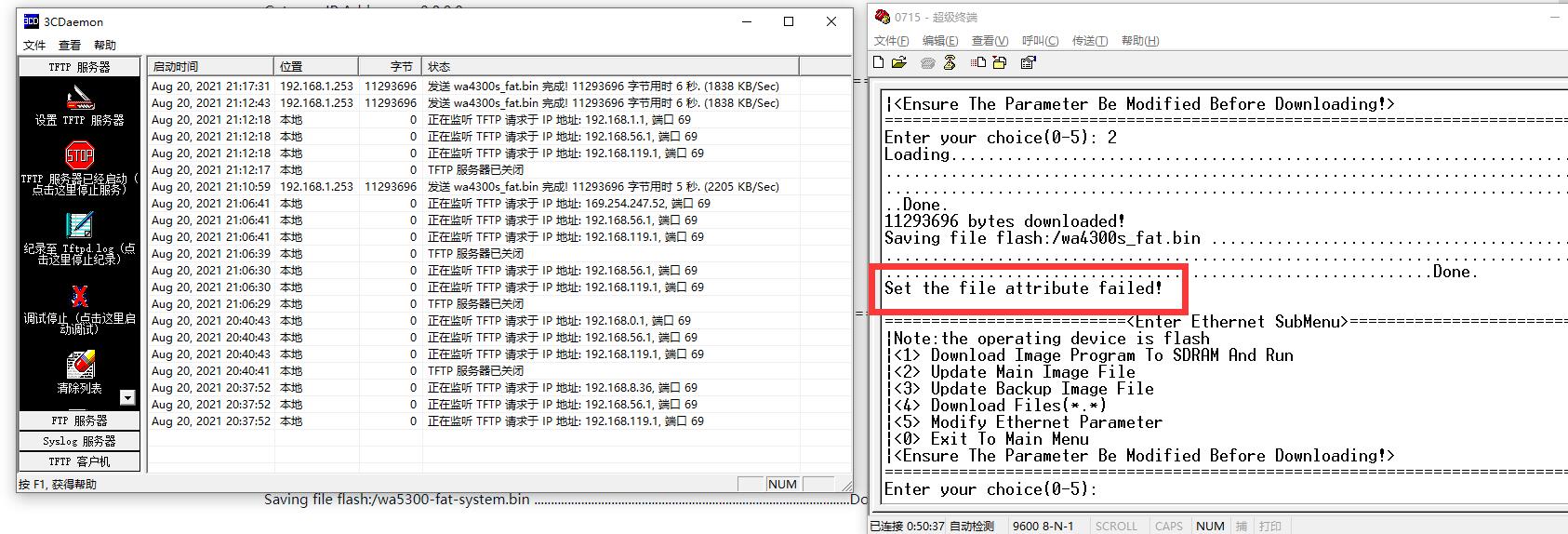Image resolution: width=1568 pixels, height=534 pixels.
Task: Click the 调试停止 start debug label
Action: click(x=80, y=324)
